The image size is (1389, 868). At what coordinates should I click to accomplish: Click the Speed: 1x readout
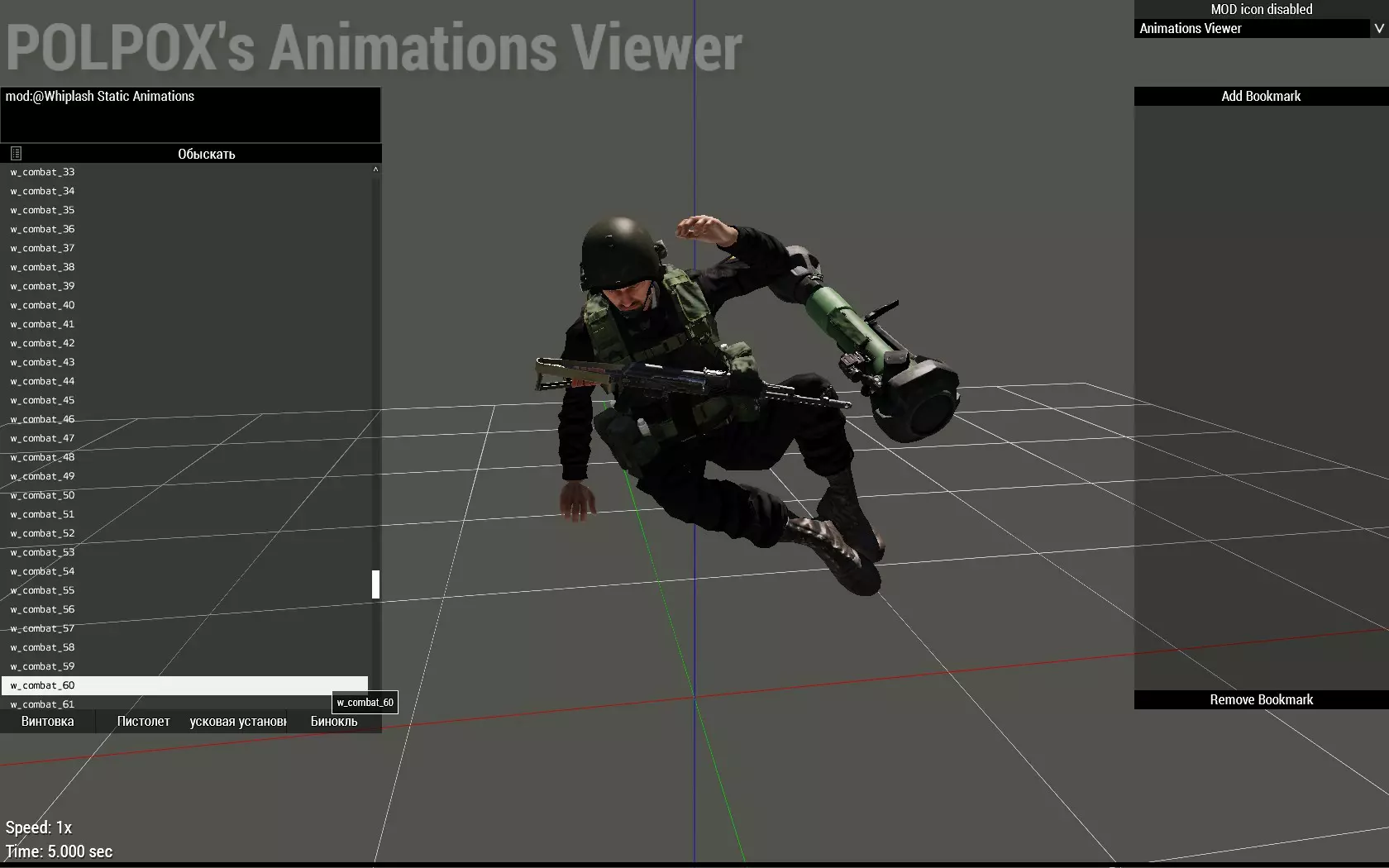click(x=39, y=827)
